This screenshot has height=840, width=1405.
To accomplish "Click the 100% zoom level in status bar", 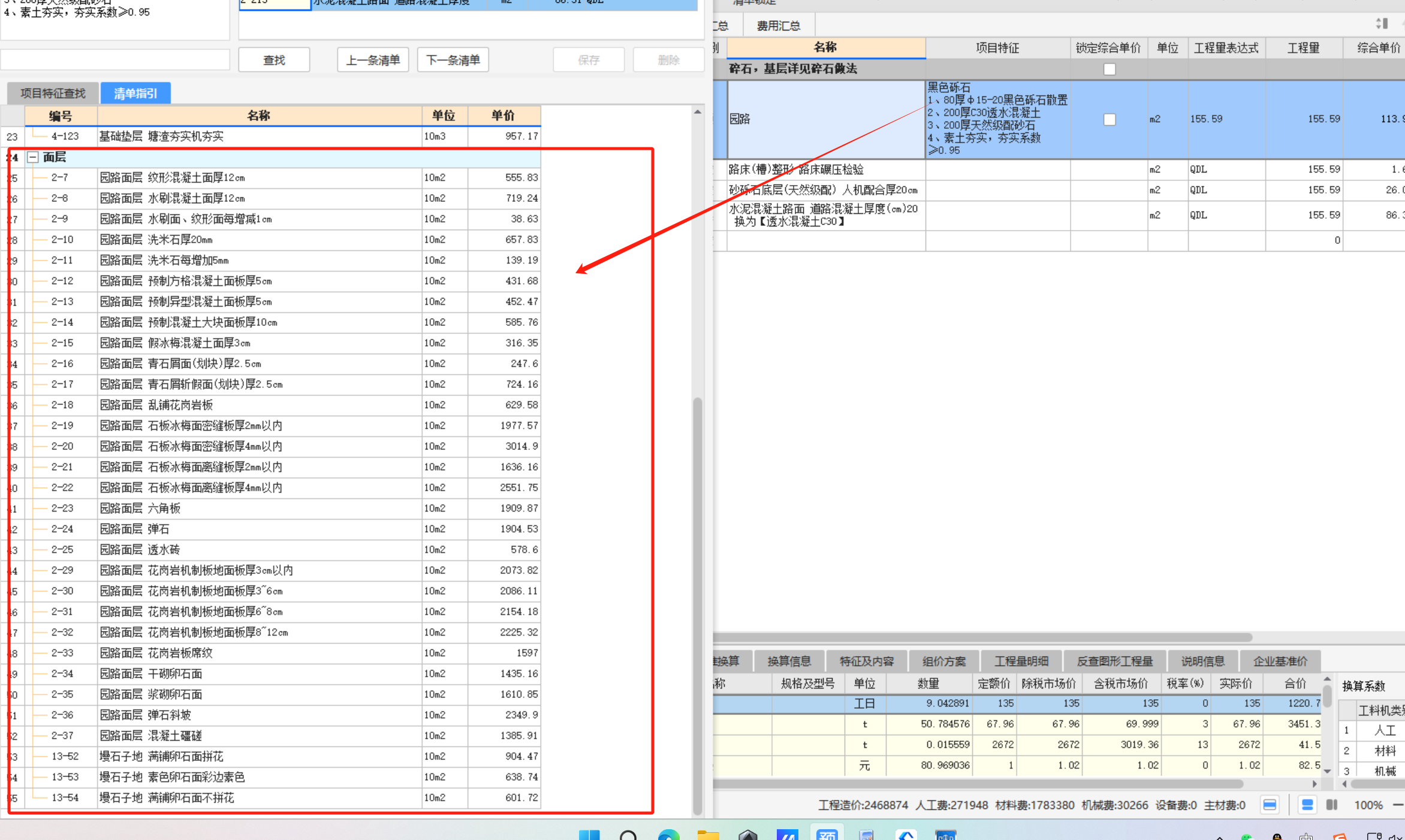I will click(x=1368, y=805).
